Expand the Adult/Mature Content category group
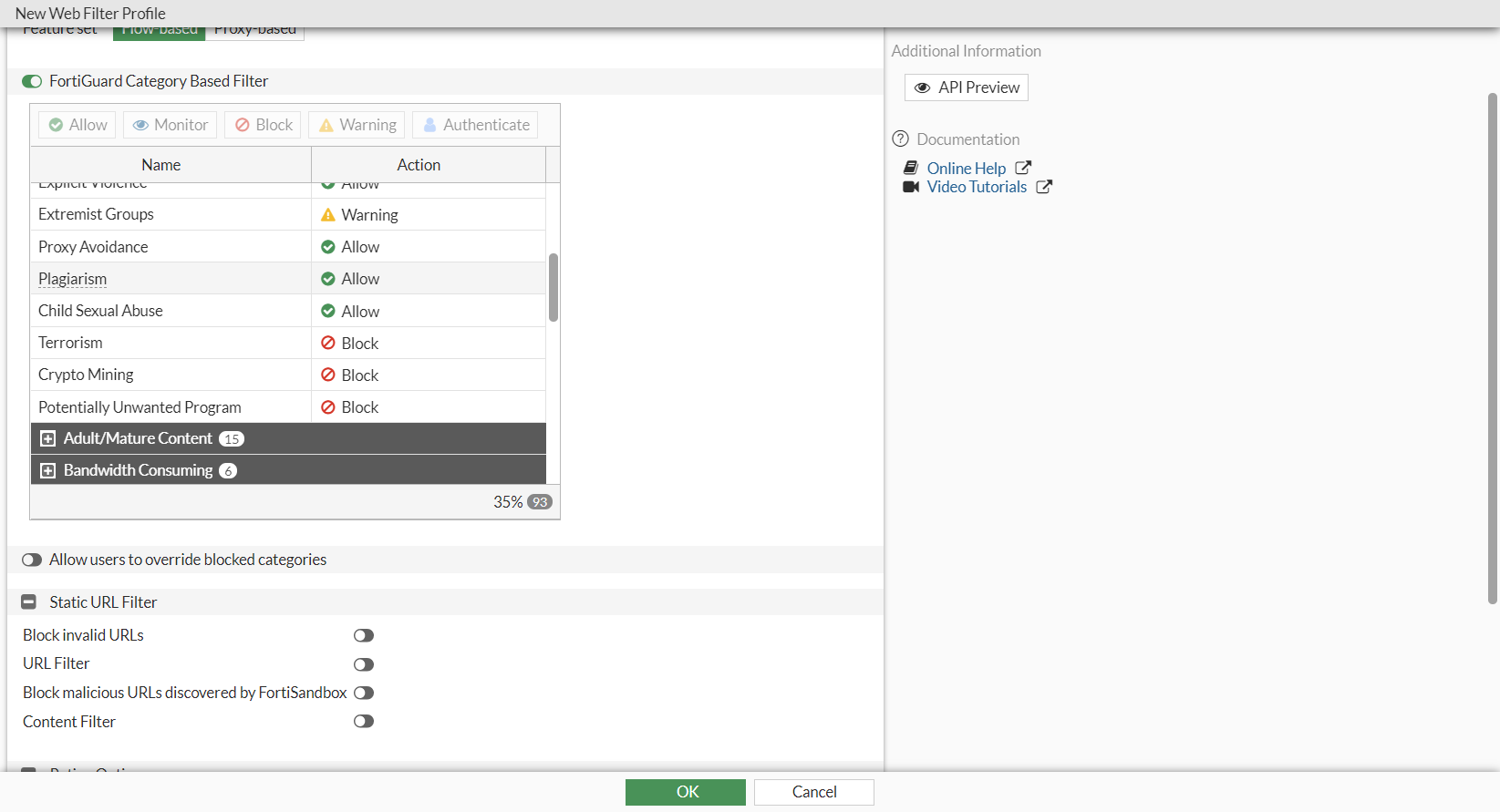The width and height of the screenshot is (1500, 812). click(x=48, y=439)
